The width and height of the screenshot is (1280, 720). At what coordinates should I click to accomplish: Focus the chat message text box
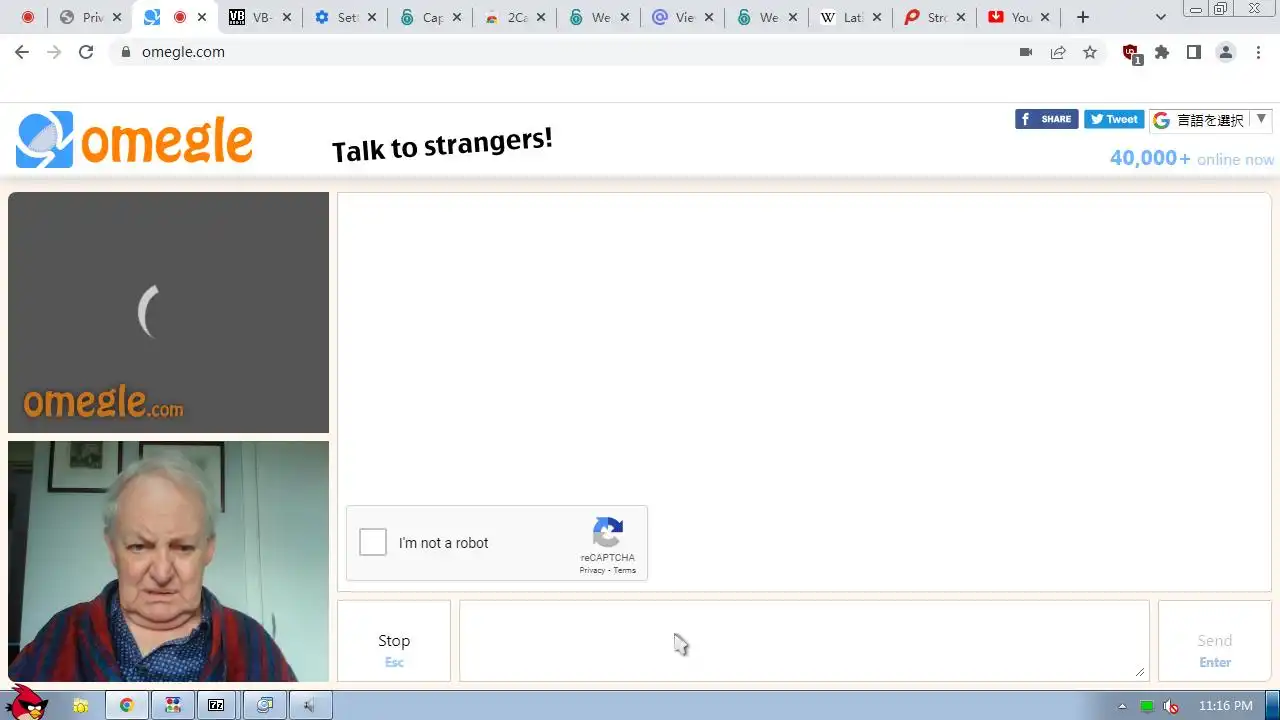point(804,641)
